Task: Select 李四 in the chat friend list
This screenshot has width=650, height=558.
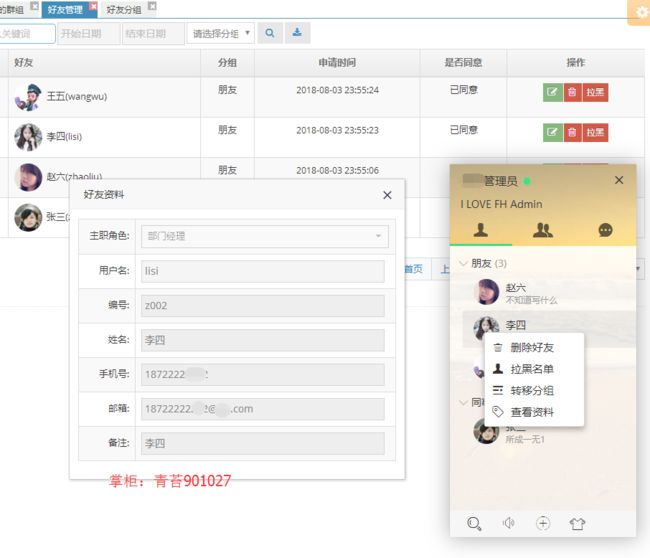Action: [549, 325]
